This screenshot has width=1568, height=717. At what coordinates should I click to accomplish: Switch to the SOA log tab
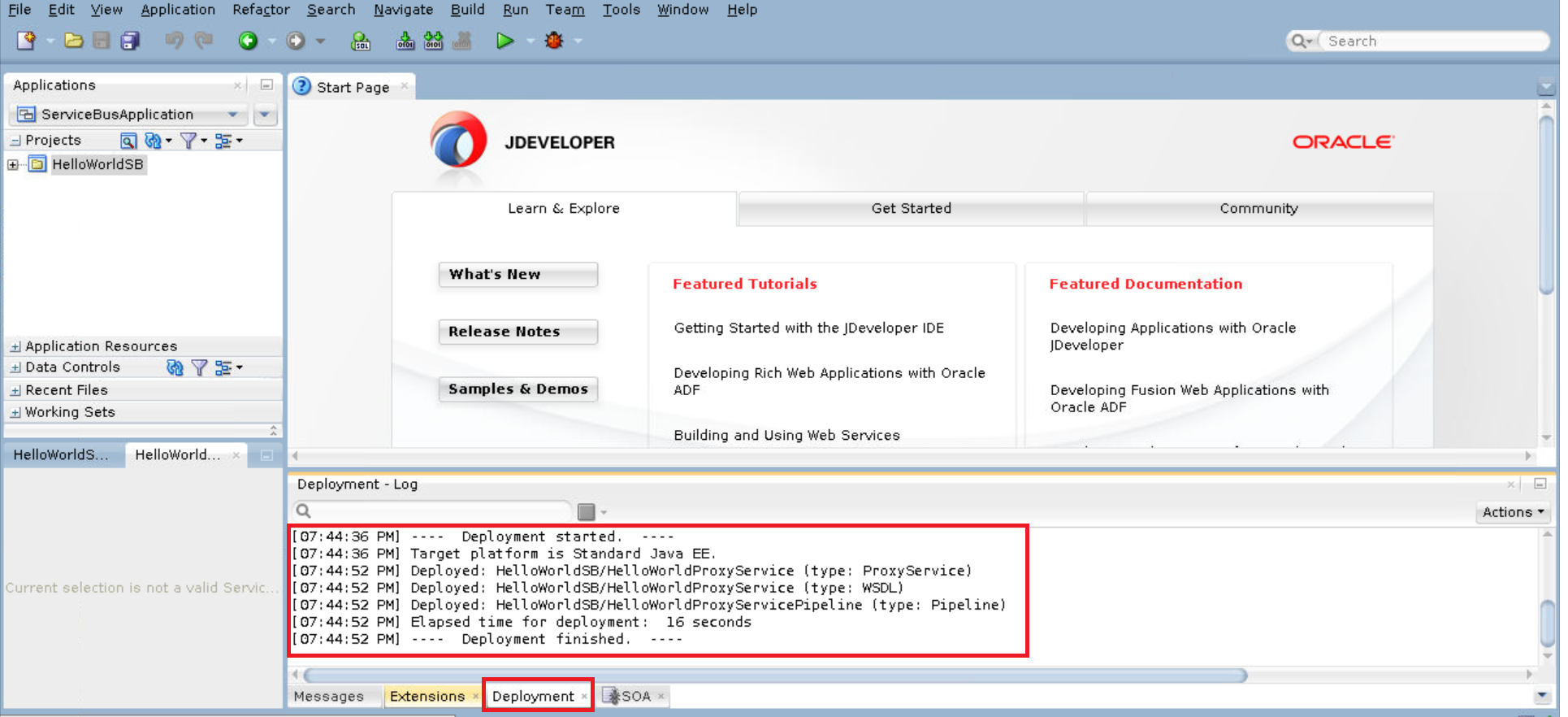pyautogui.click(x=636, y=697)
